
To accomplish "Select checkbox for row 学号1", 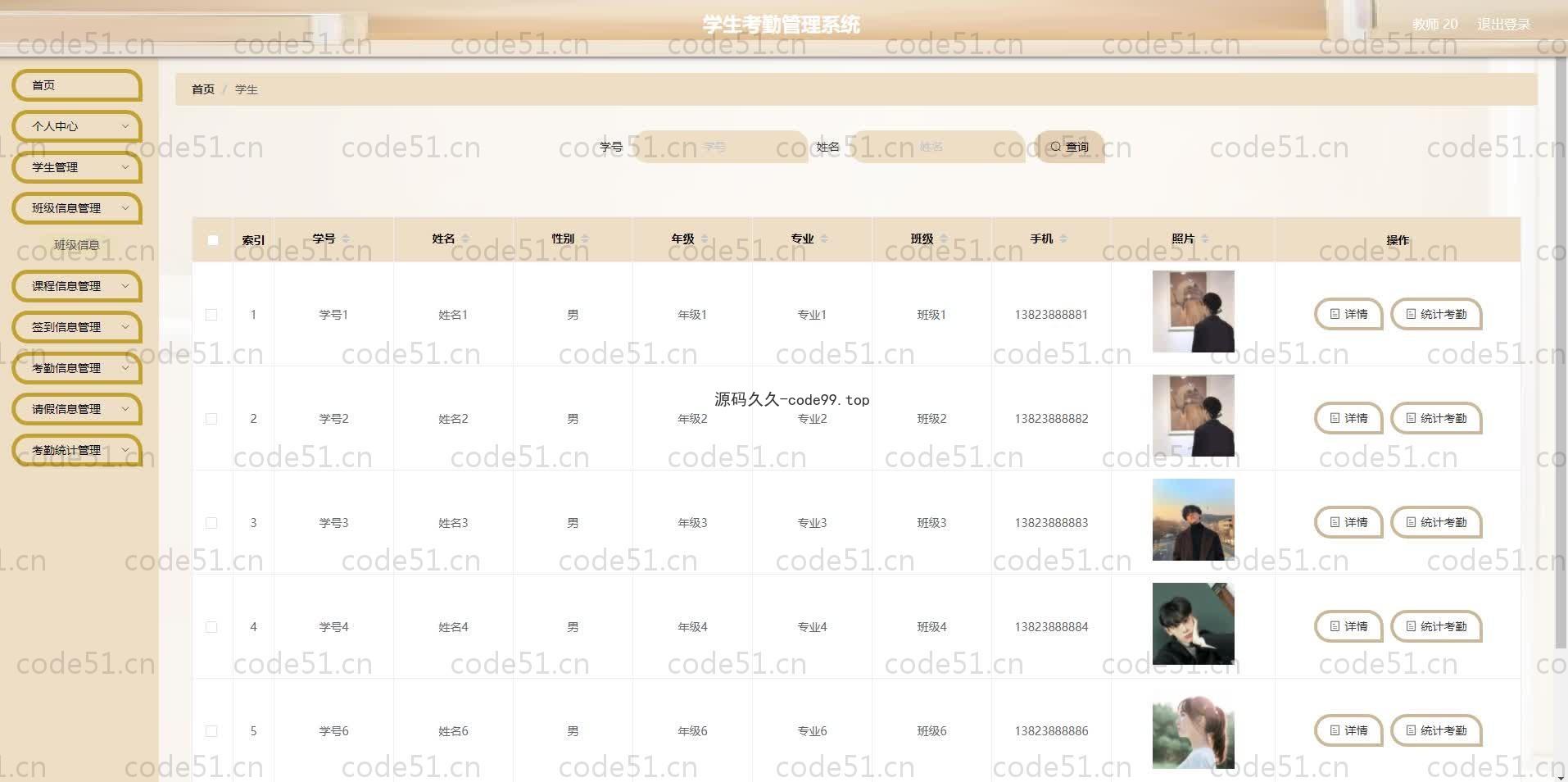I will (211, 315).
